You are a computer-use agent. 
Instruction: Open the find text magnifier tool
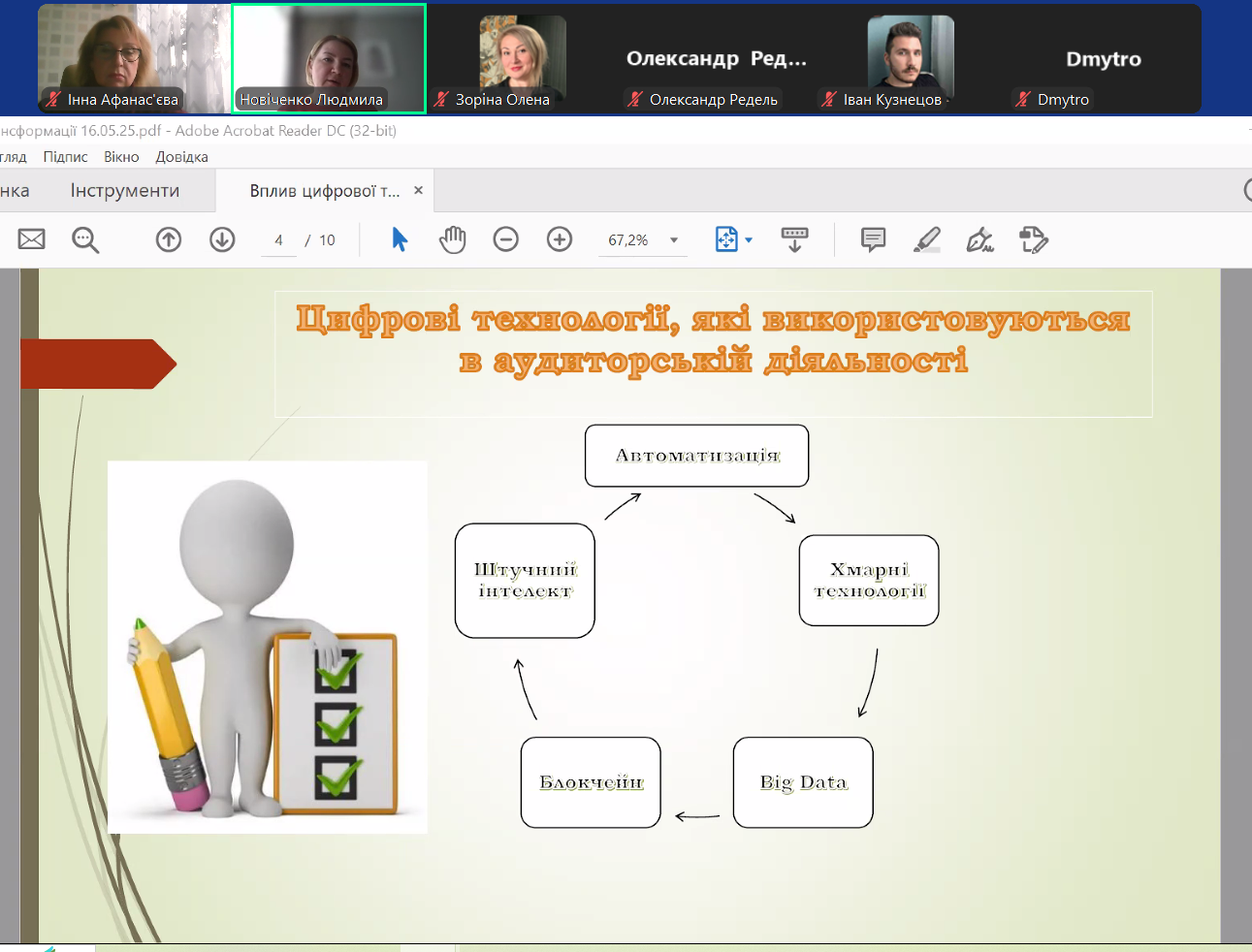(x=85, y=239)
